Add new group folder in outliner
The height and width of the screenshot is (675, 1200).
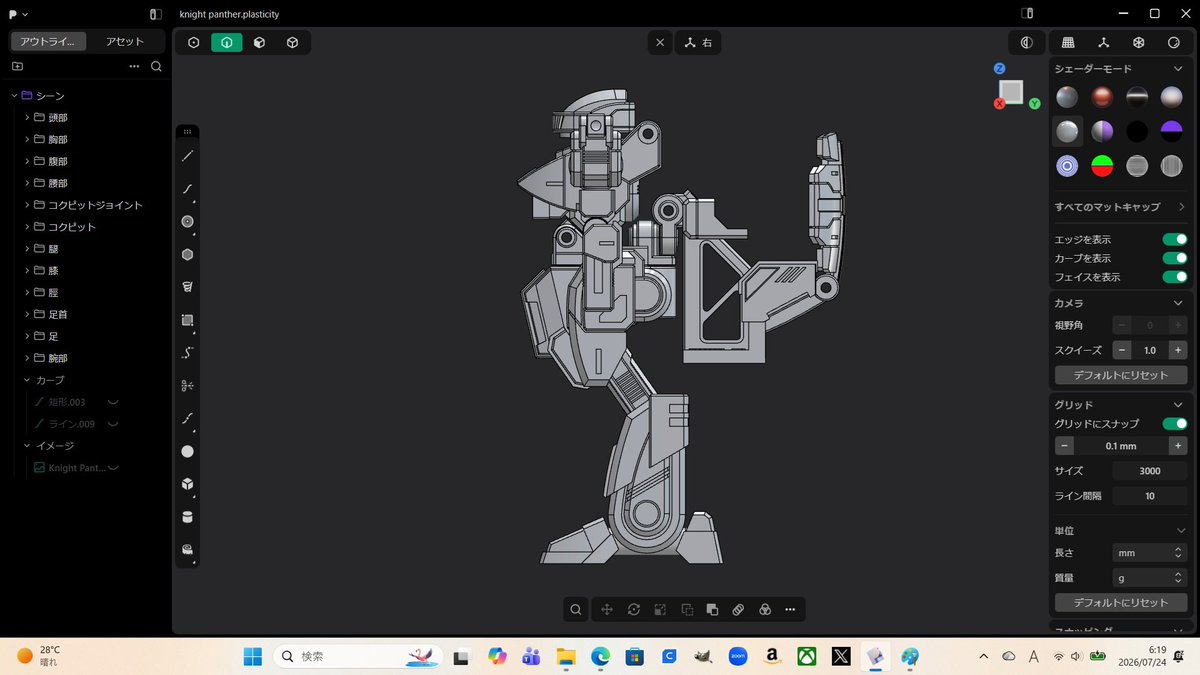(x=17, y=66)
